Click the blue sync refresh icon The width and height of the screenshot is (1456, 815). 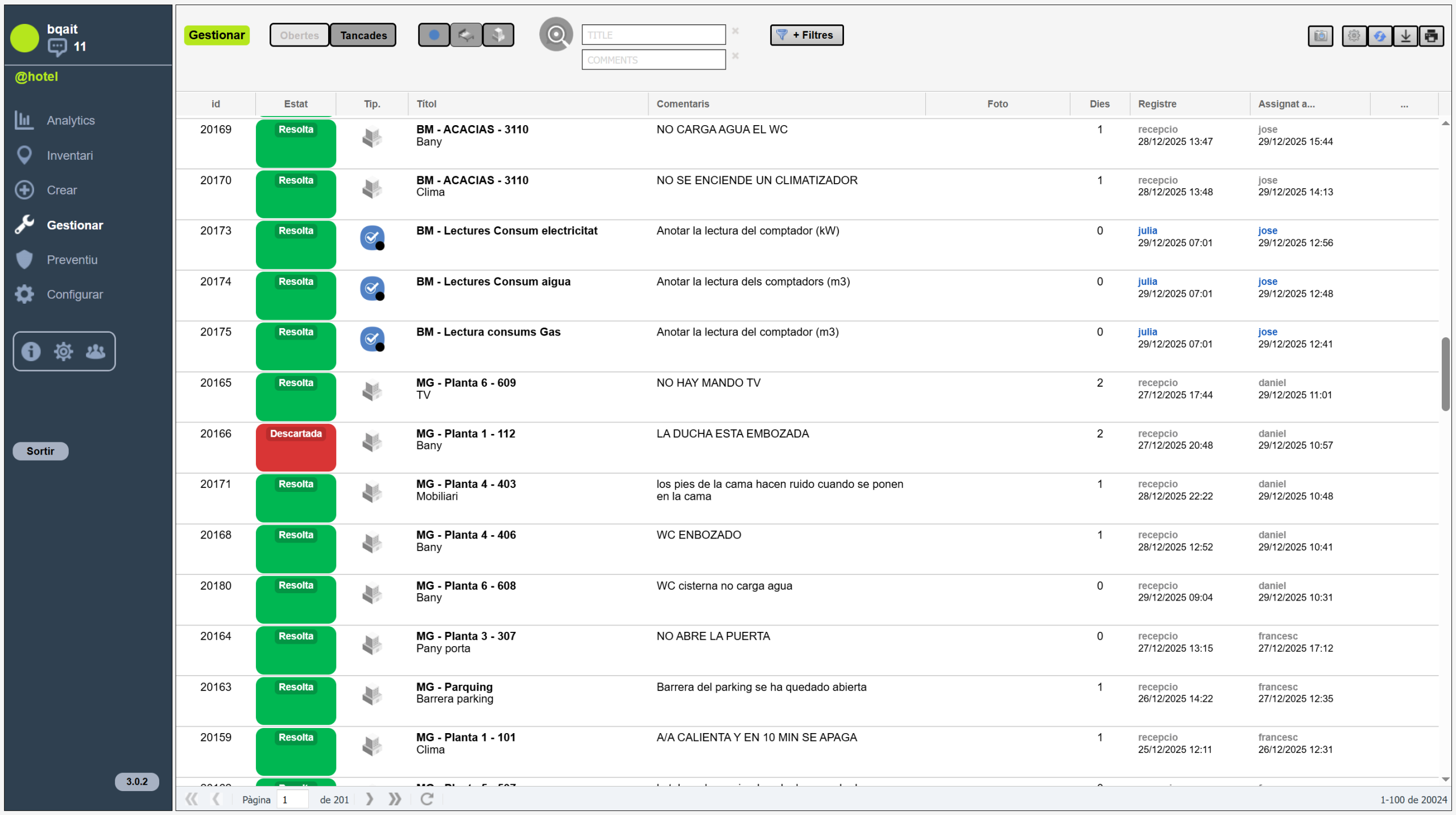[x=1380, y=36]
